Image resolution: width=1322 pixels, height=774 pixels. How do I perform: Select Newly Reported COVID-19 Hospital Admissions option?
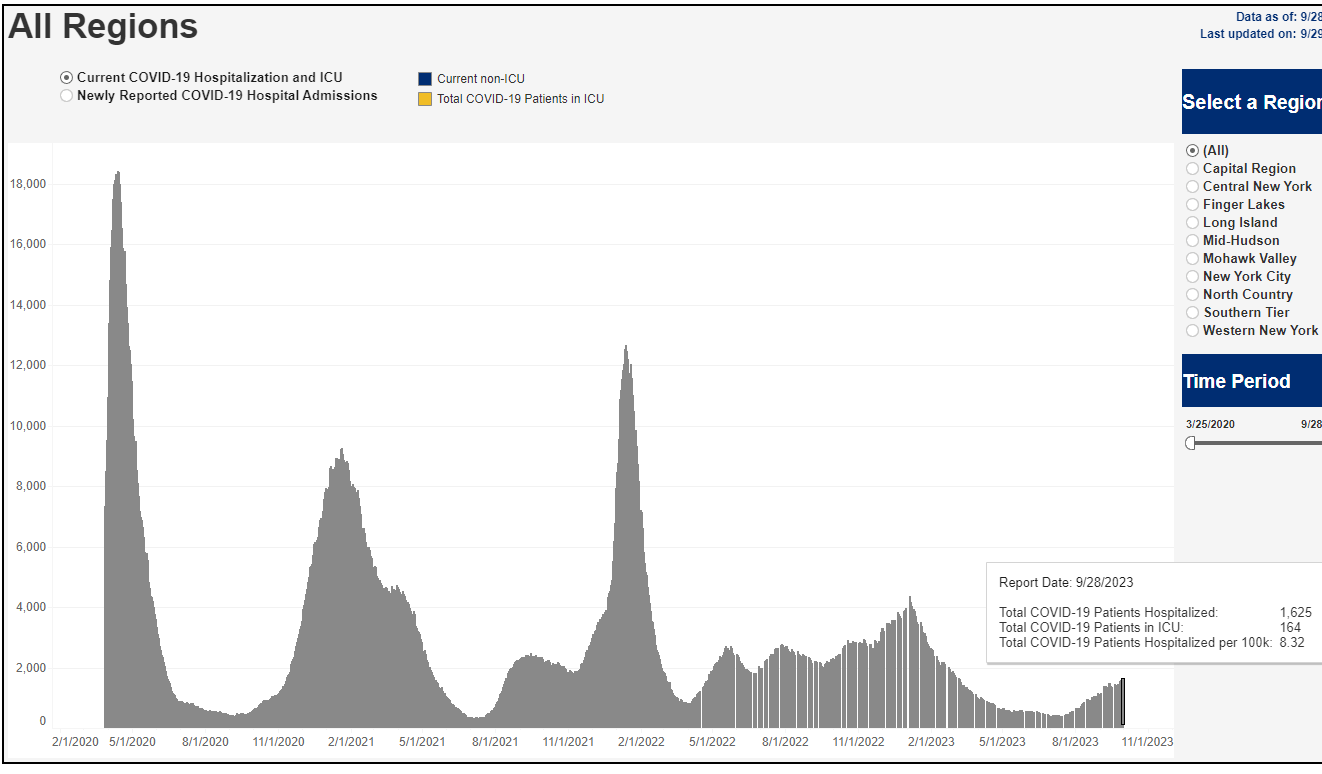[x=67, y=96]
